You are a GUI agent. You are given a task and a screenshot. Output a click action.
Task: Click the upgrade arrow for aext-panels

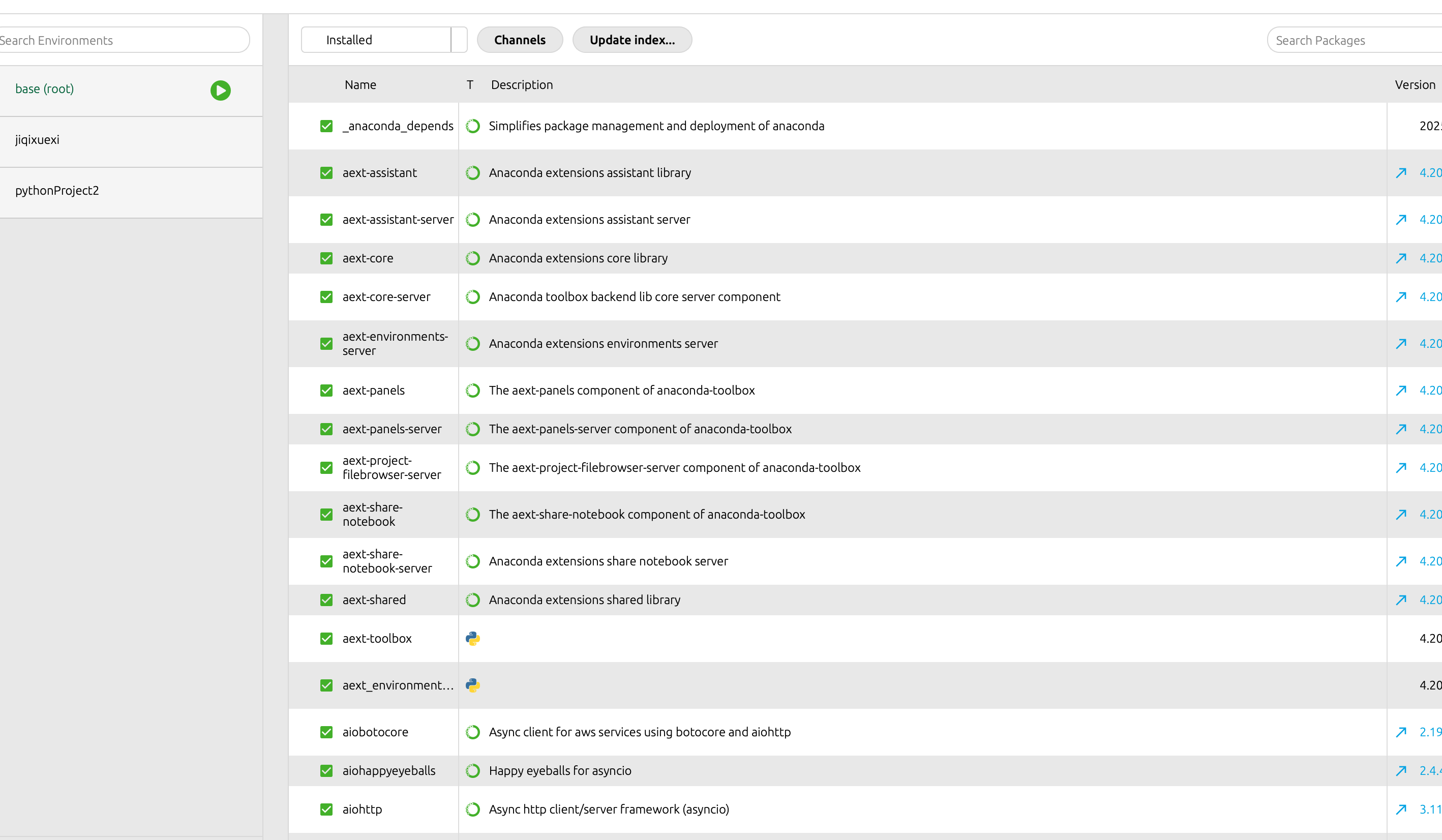click(x=1401, y=390)
